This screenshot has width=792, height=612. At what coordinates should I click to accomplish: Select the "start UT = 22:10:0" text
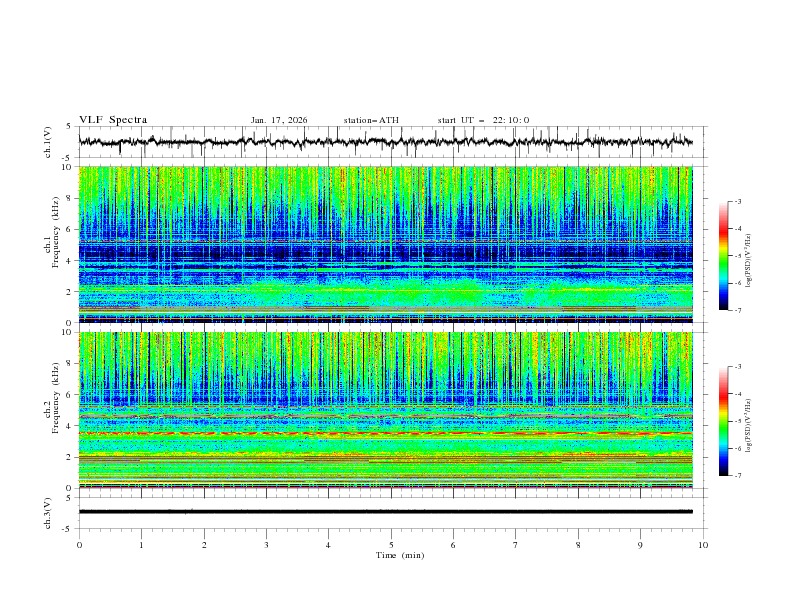(x=483, y=120)
